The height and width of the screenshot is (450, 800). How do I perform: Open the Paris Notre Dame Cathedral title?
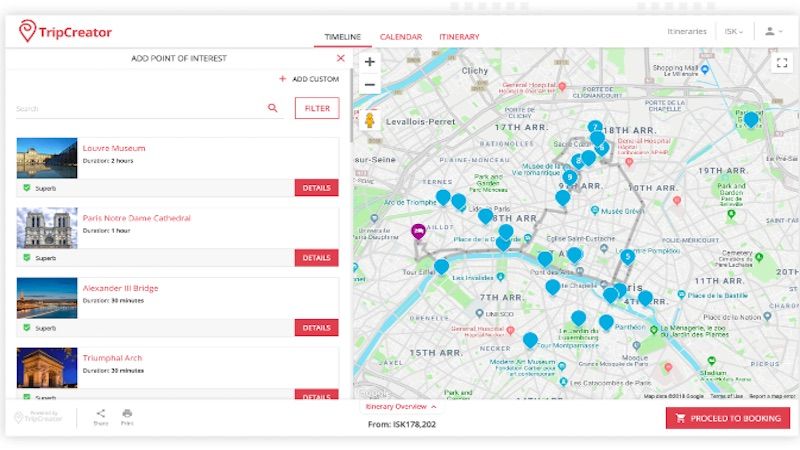137,218
